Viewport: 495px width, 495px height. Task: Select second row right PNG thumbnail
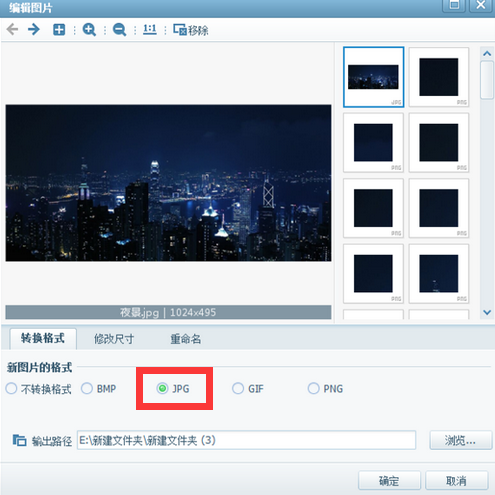click(x=439, y=142)
